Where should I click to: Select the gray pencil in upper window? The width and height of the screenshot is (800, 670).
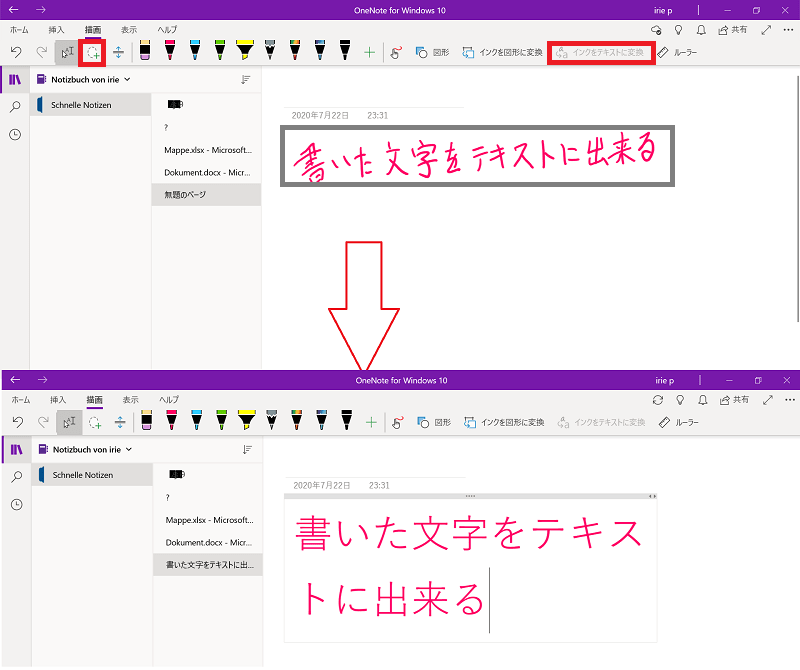point(270,50)
